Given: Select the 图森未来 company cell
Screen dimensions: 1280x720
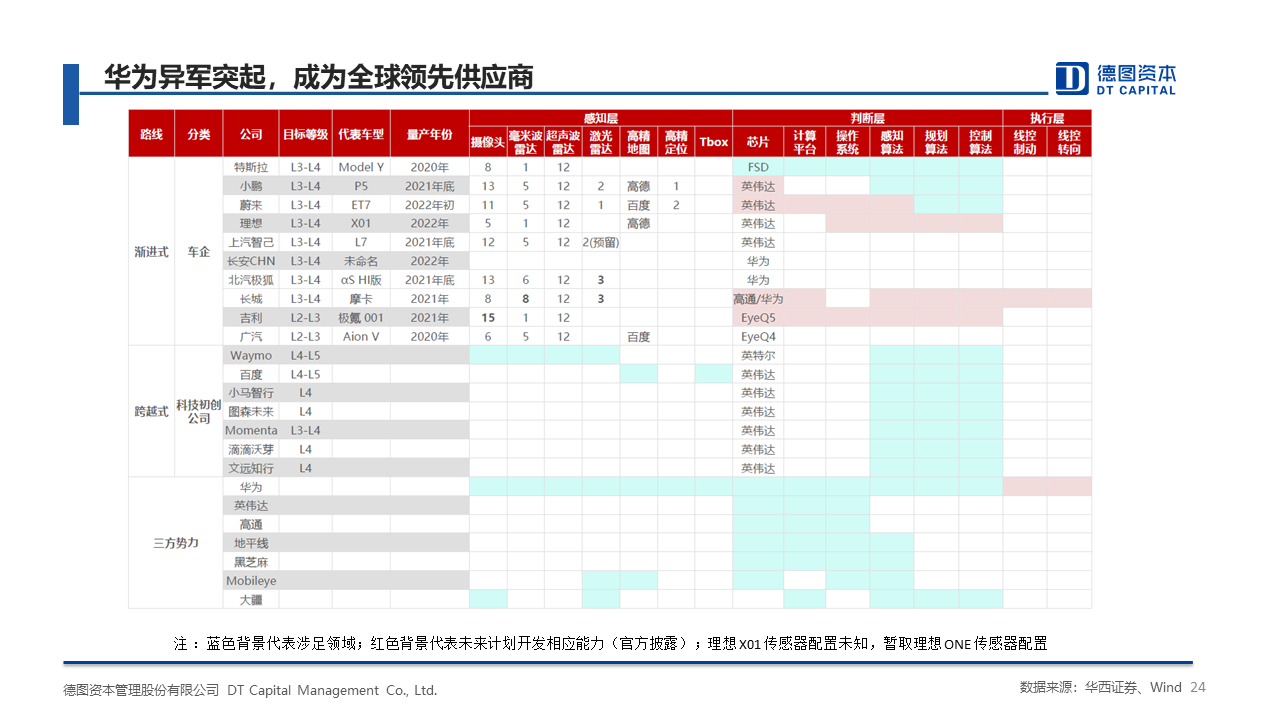Looking at the screenshot, I should click(251, 412).
